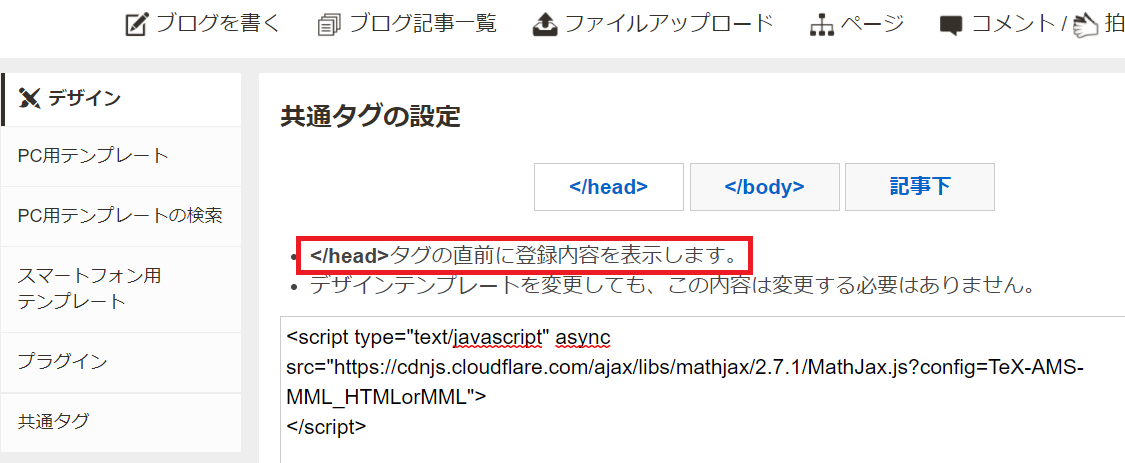Open PC用テンプレートの検索 in the sidebar

(x=121, y=216)
